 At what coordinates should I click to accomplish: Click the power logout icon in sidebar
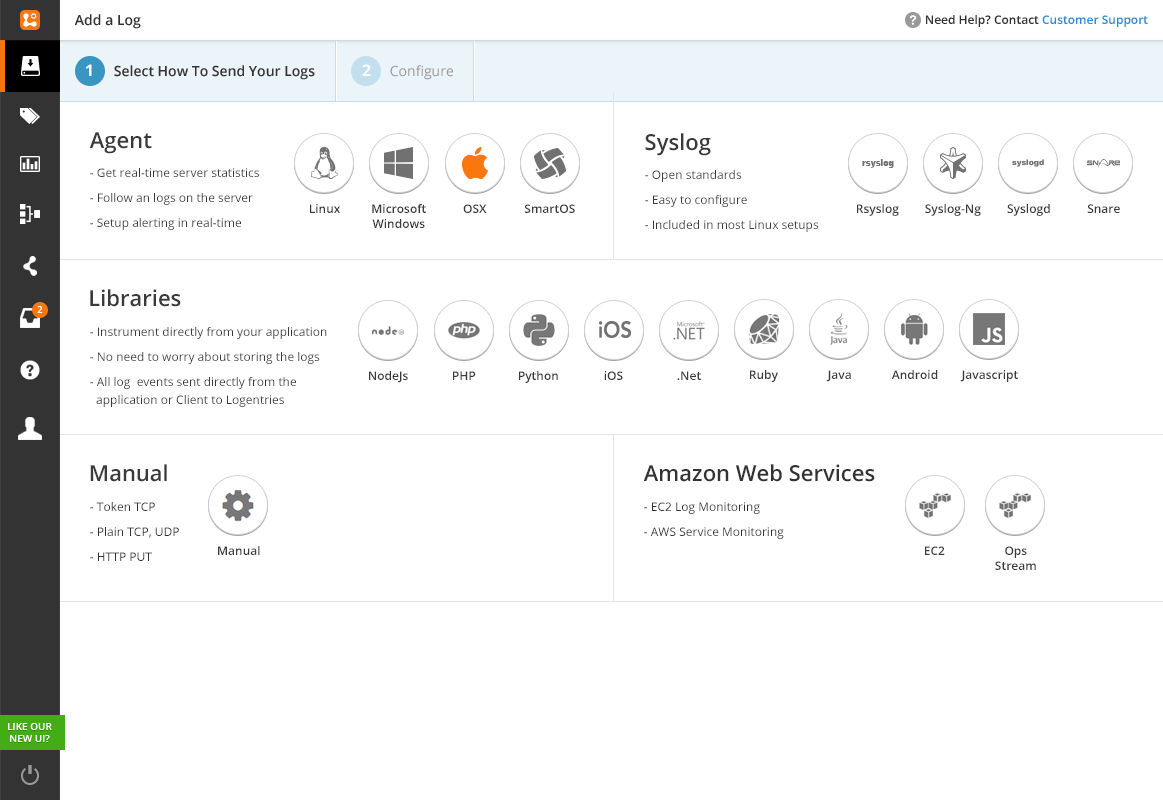click(x=30, y=775)
